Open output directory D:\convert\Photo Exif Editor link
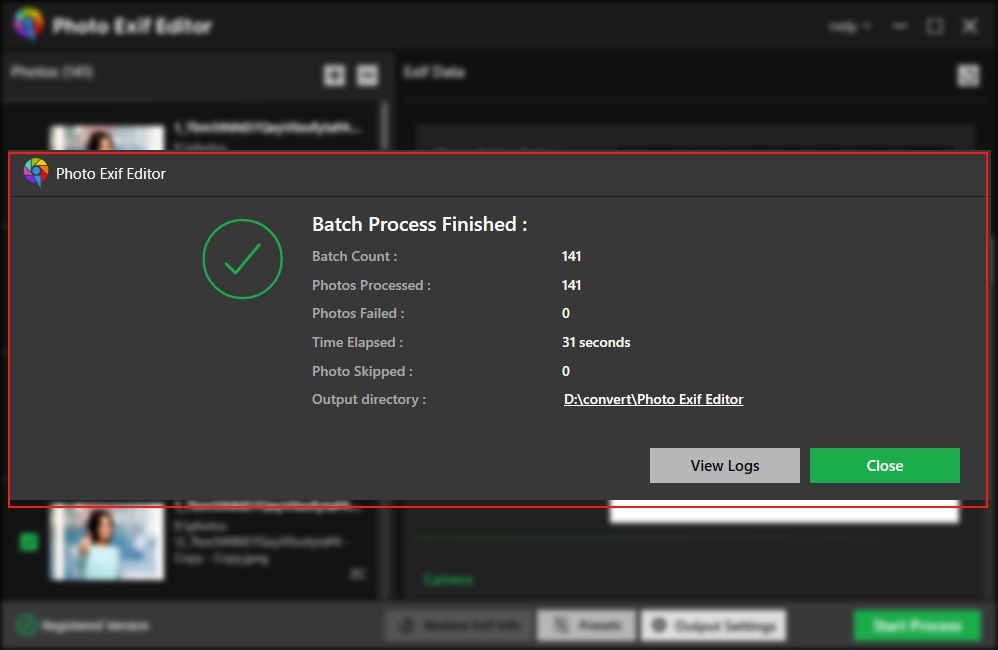Viewport: 998px width, 650px height. [653, 399]
